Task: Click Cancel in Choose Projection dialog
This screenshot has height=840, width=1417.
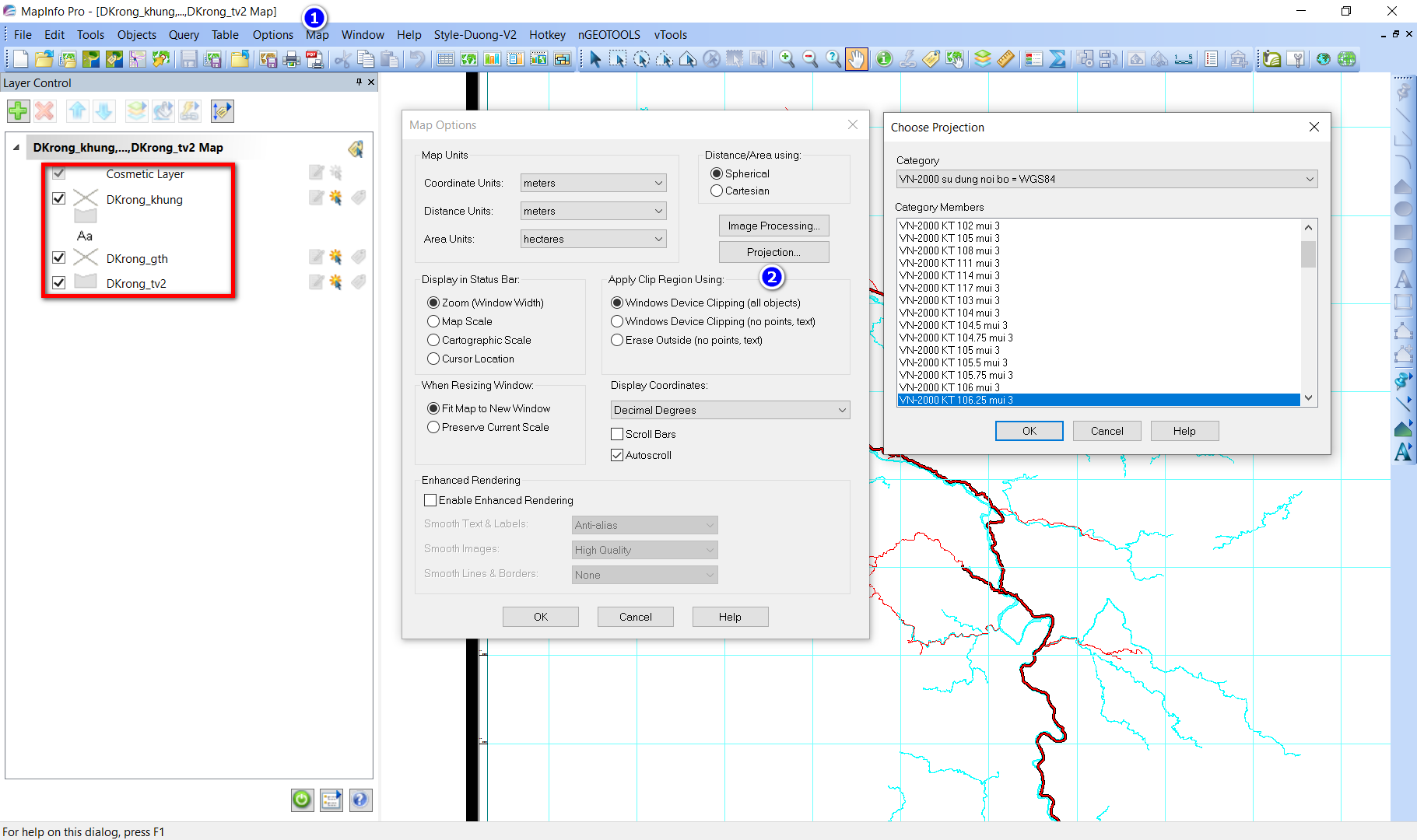Action: pyautogui.click(x=1107, y=431)
